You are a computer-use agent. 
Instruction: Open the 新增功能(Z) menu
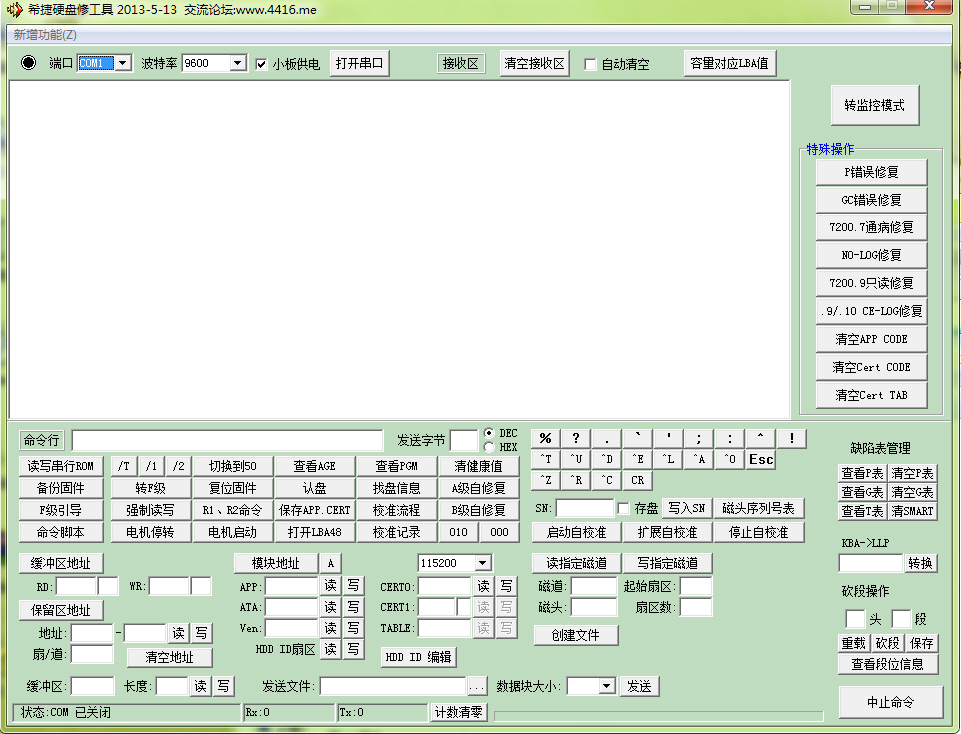pyautogui.click(x=45, y=35)
